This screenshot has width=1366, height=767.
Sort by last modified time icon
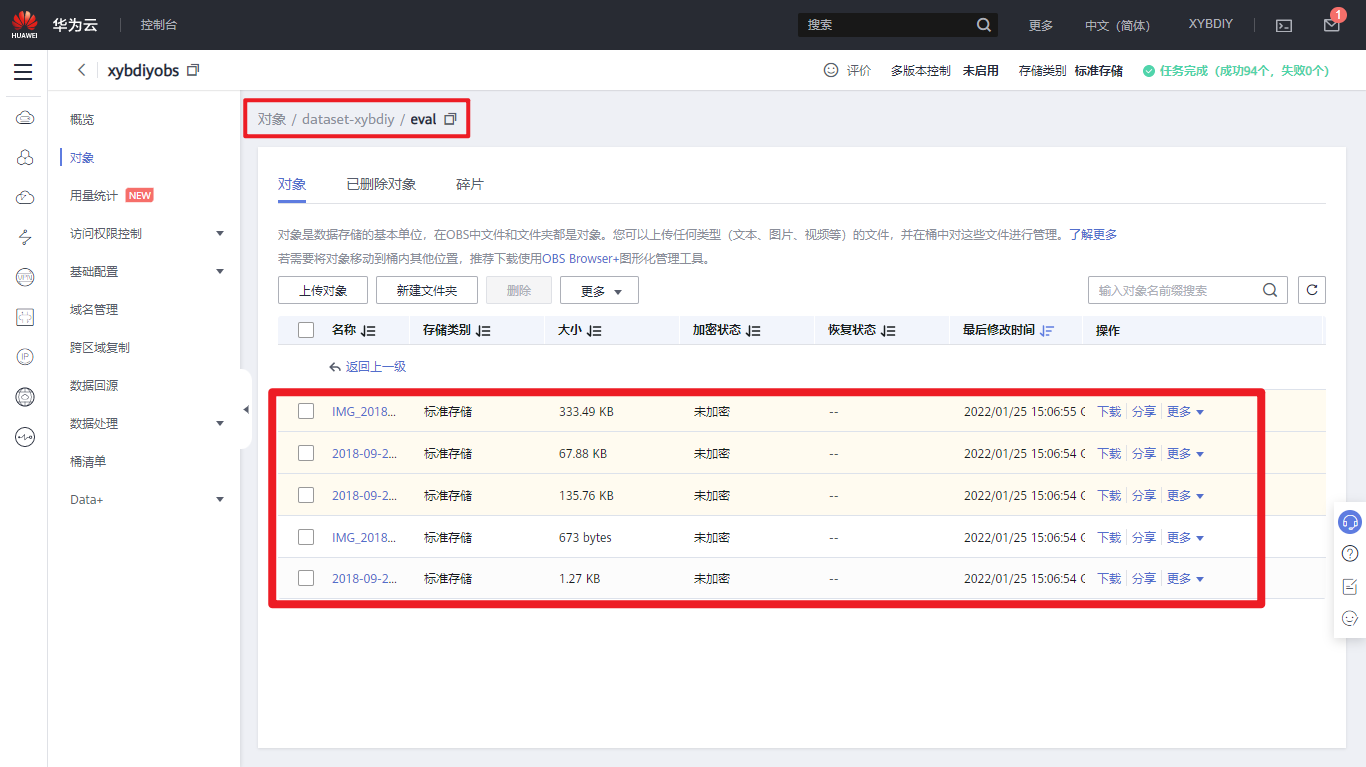(1047, 331)
